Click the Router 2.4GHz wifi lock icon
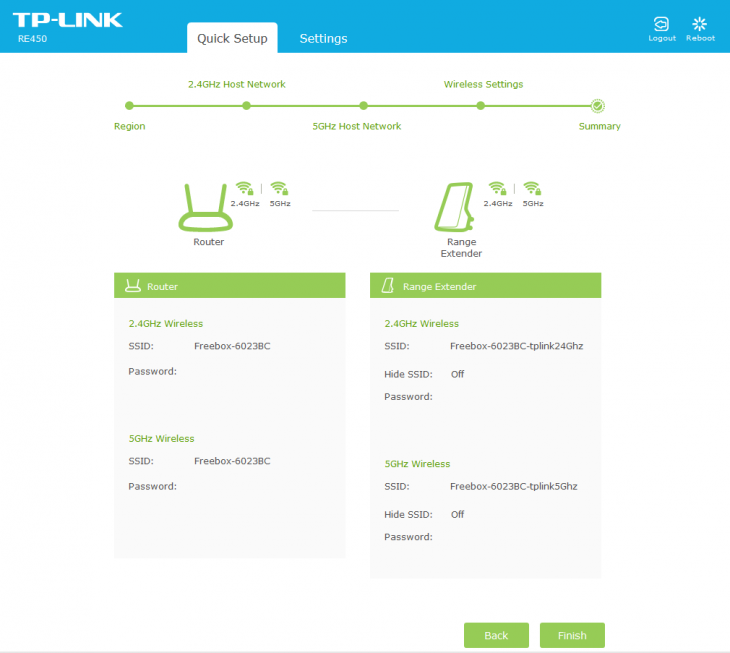Viewport: 730px width, 653px height. pyautogui.click(x=244, y=188)
